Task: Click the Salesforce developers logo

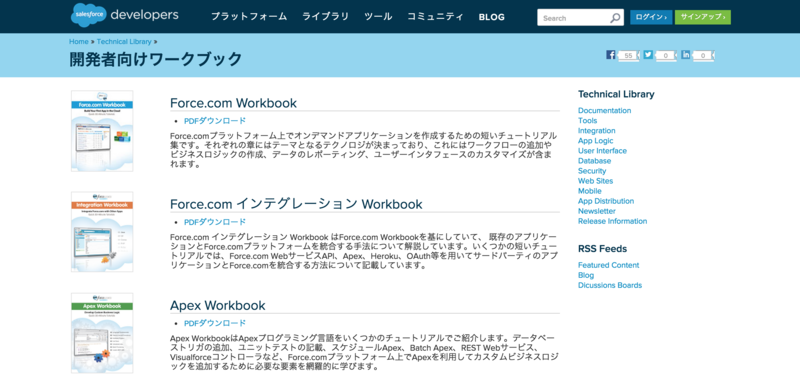Action: click(x=124, y=14)
